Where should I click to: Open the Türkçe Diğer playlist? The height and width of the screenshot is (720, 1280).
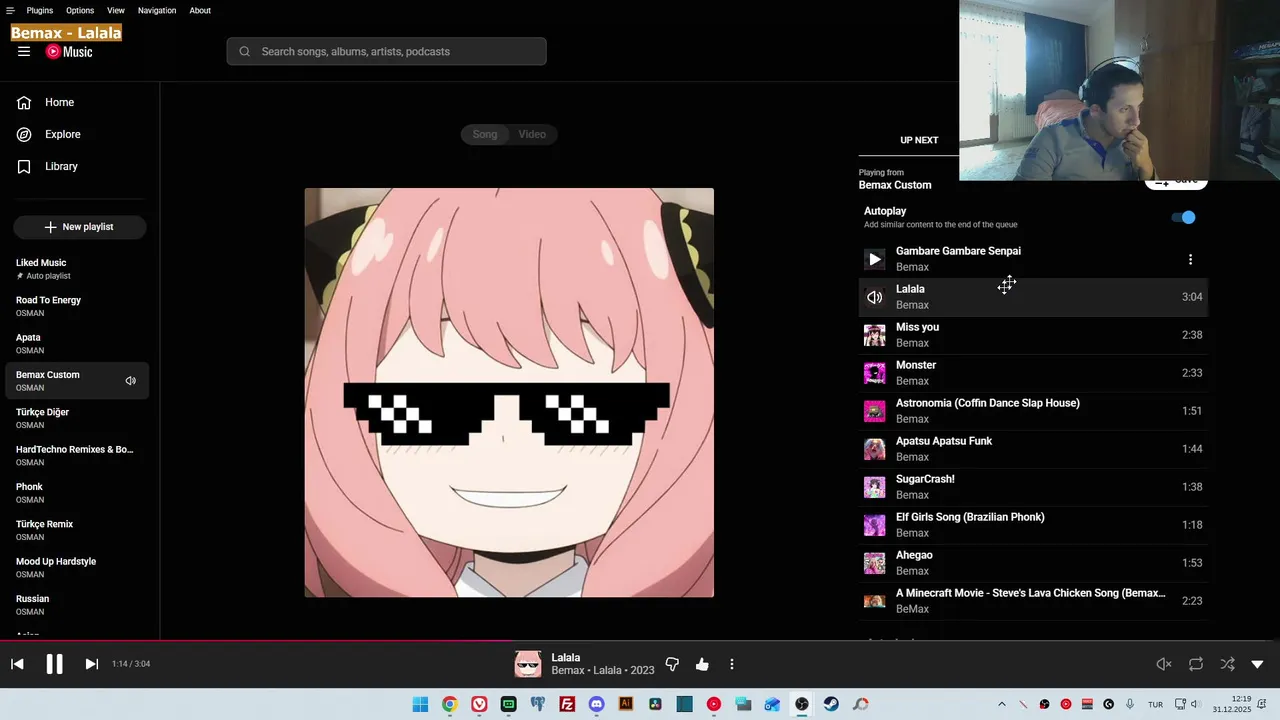tap(77, 418)
